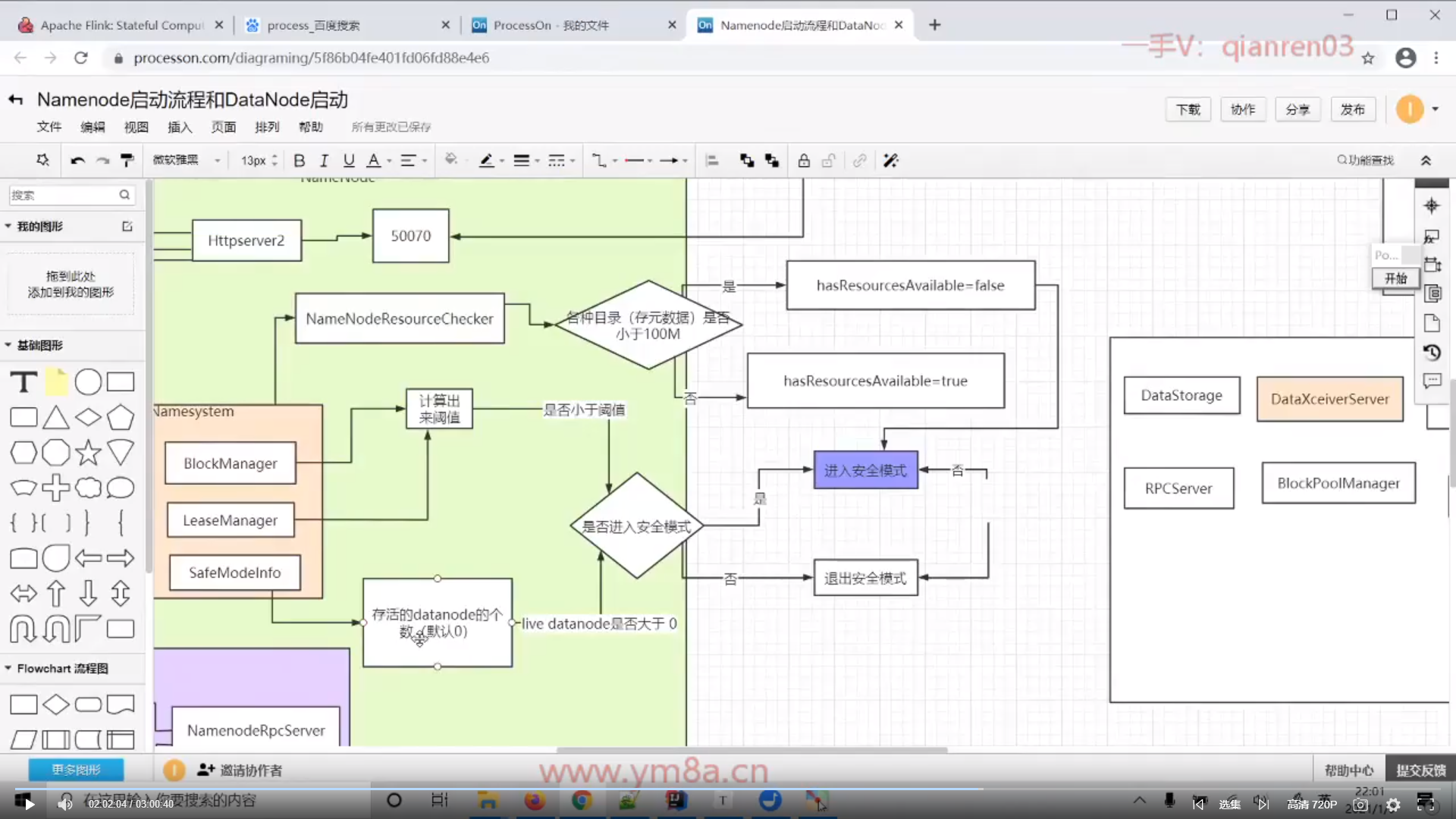
Task: Switch to the ProcessOn 我的文件 tab
Action: click(x=551, y=25)
